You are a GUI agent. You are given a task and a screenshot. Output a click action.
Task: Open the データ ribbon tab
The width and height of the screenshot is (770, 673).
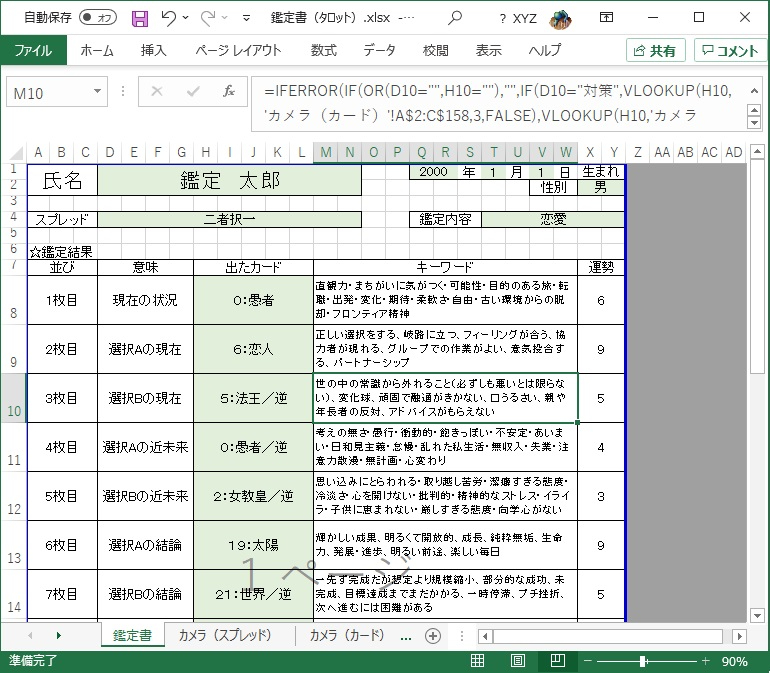click(379, 50)
